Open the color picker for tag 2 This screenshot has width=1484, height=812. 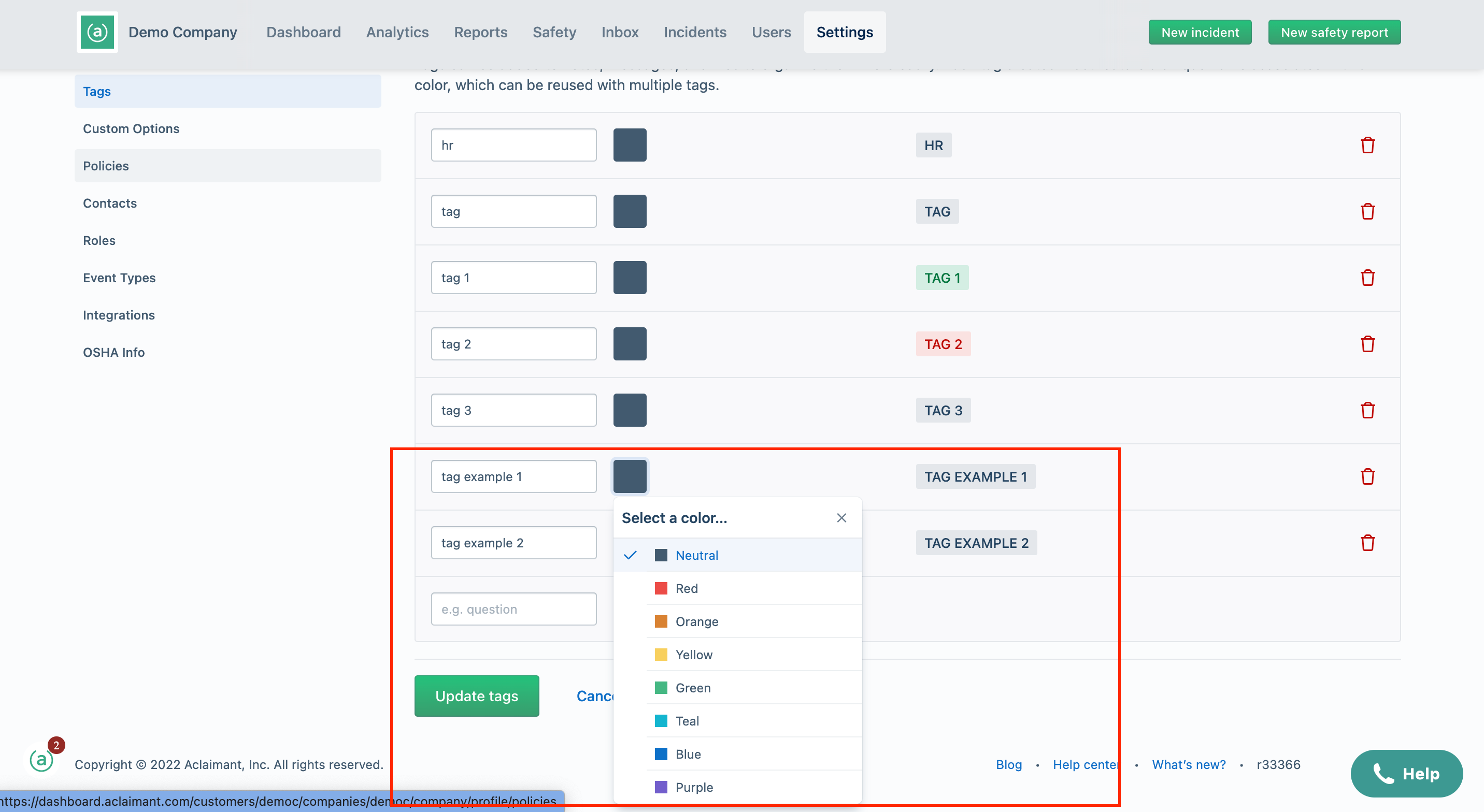(x=630, y=344)
